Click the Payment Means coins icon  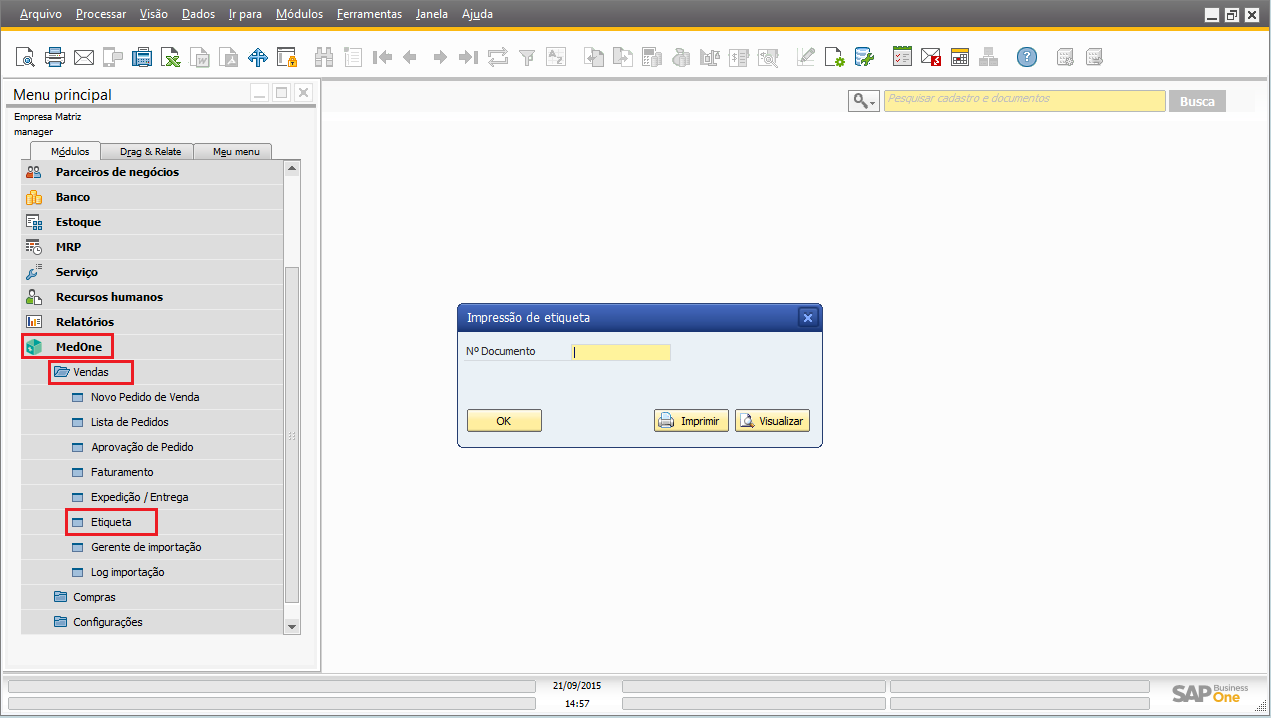coord(681,57)
